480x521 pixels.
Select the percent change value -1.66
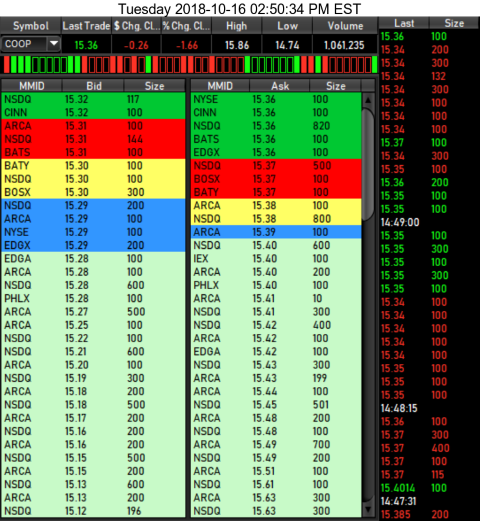point(187,45)
